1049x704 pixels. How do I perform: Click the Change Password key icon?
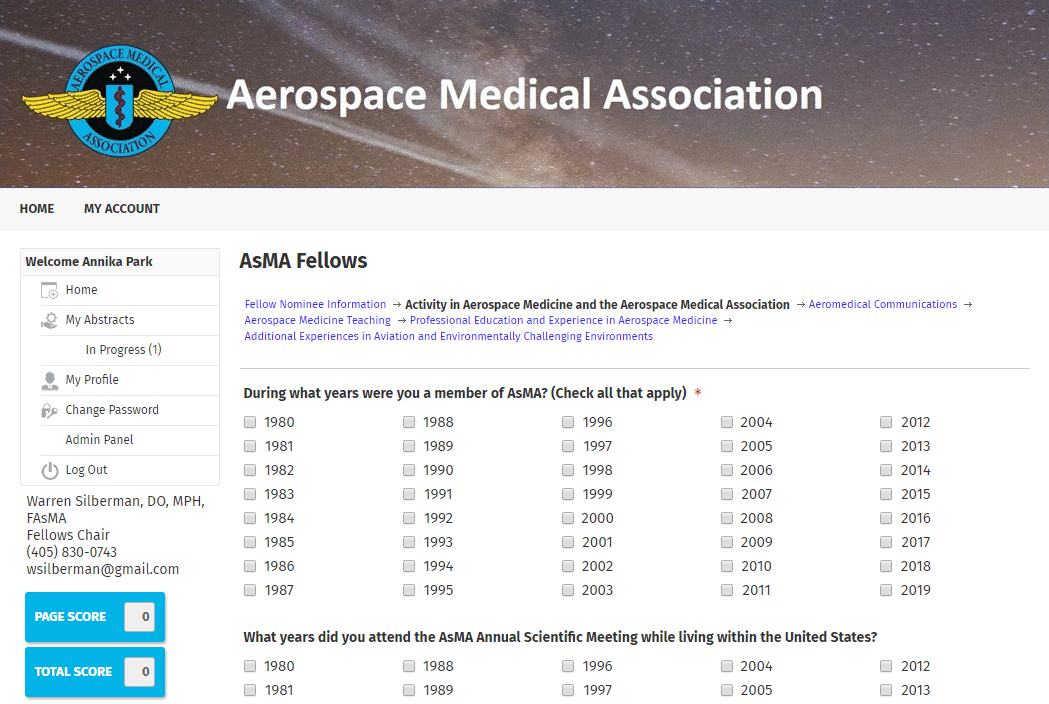tap(50, 411)
